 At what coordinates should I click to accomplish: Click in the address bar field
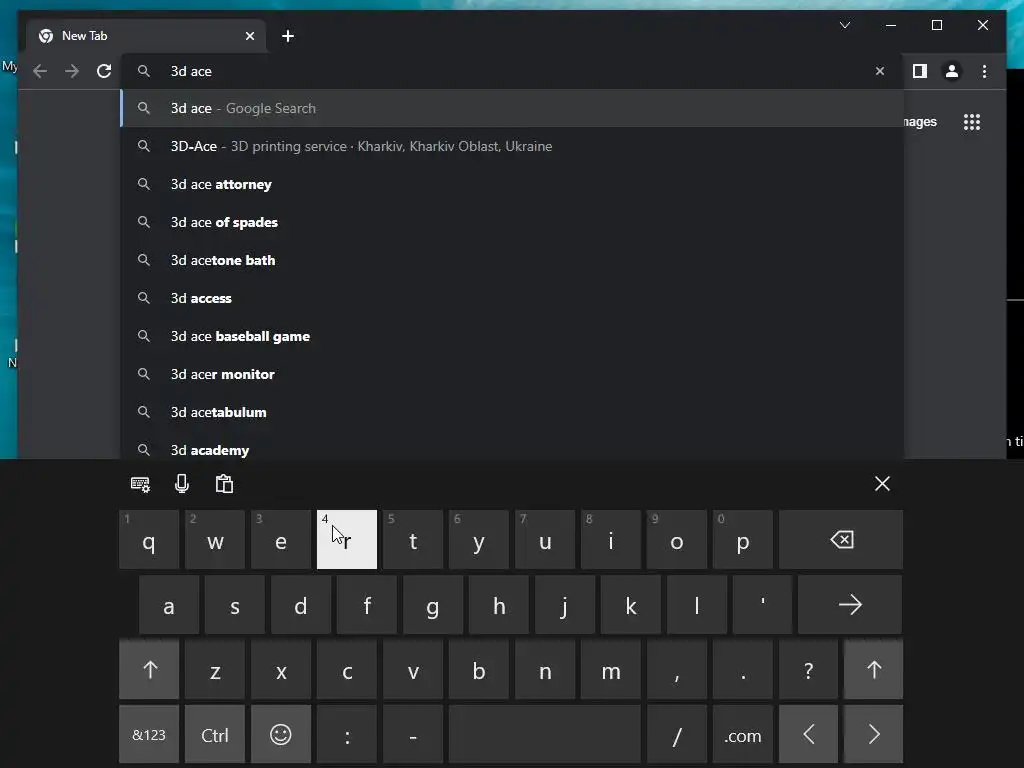pyautogui.click(x=513, y=71)
